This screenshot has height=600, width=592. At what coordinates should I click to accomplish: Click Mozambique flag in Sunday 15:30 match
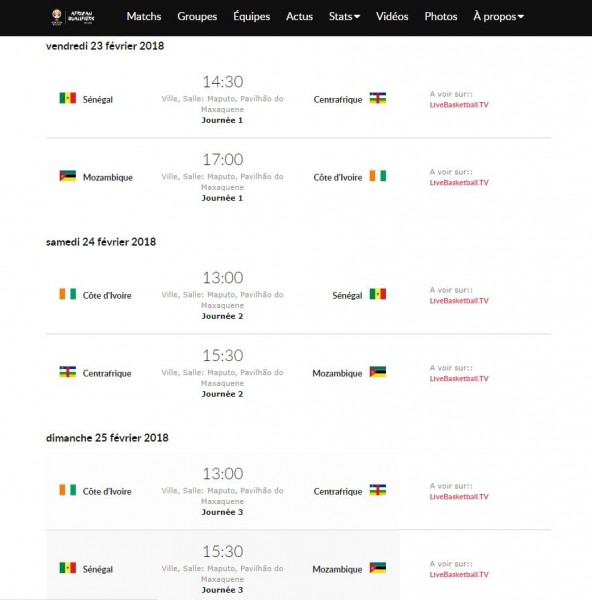(378, 567)
